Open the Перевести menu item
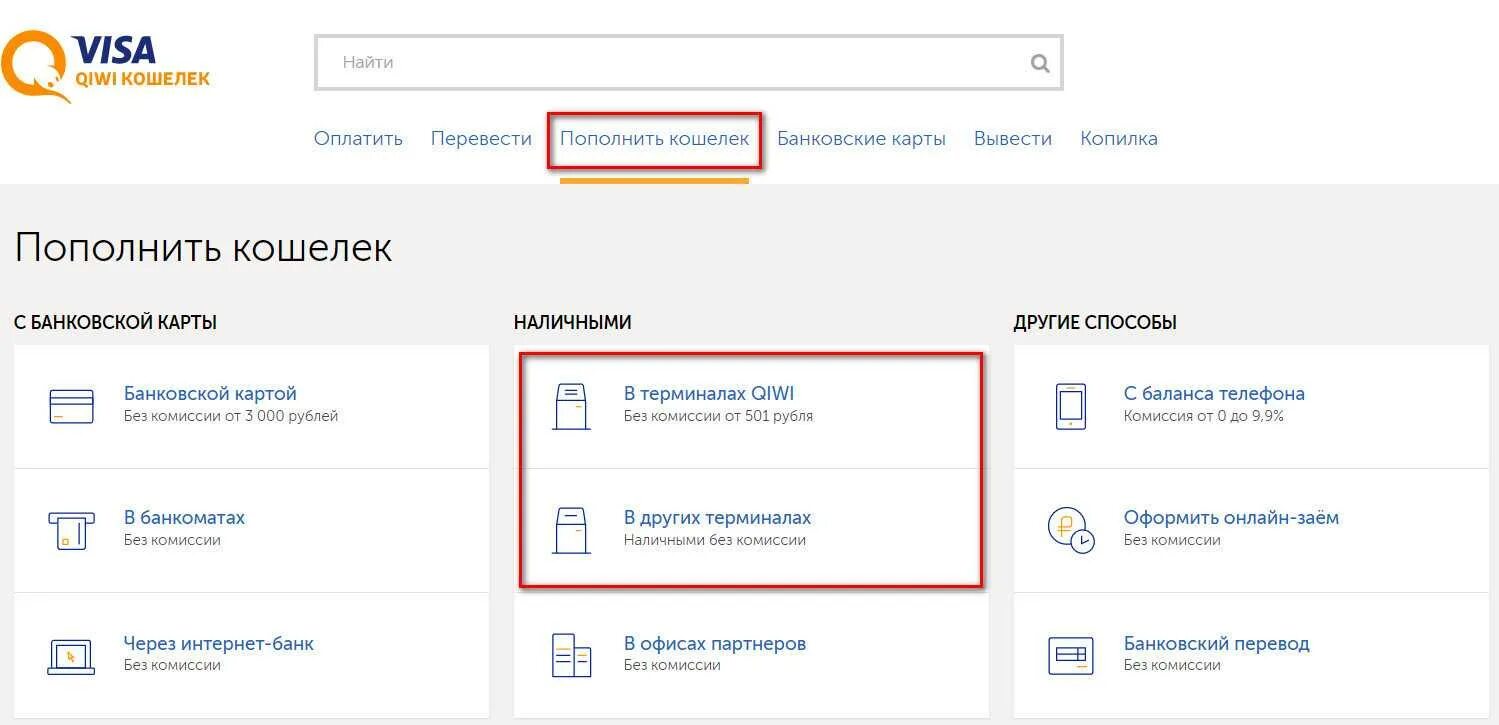 click(481, 139)
